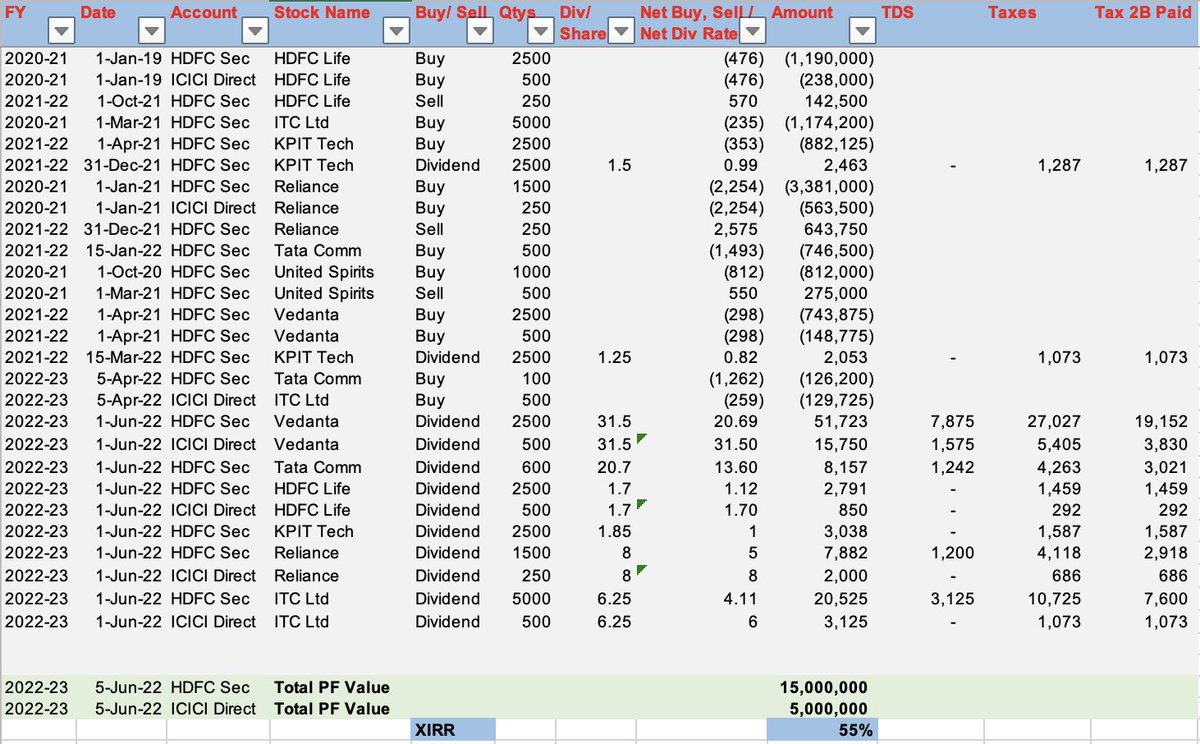Viewport: 1200px width, 744px height.
Task: Click the XIRR label cell
Action: (453, 730)
